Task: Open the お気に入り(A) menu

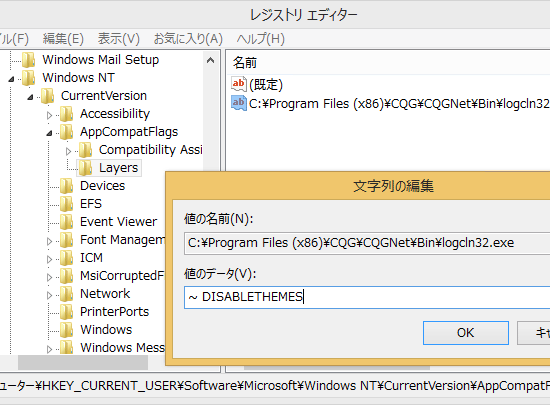Action: 188,39
